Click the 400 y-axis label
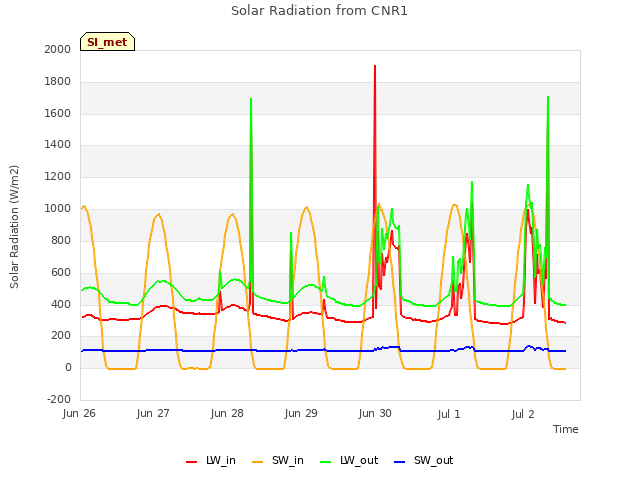Image resolution: width=640 pixels, height=480 pixels. coord(61,304)
